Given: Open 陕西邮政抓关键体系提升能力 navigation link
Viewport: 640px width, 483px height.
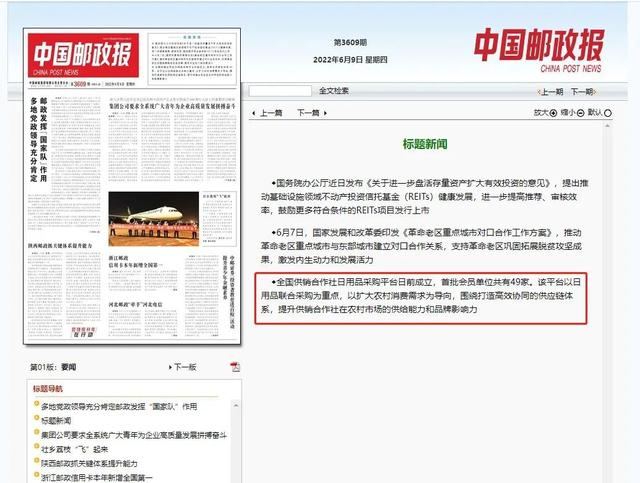Looking at the screenshot, I should click(x=89, y=463).
